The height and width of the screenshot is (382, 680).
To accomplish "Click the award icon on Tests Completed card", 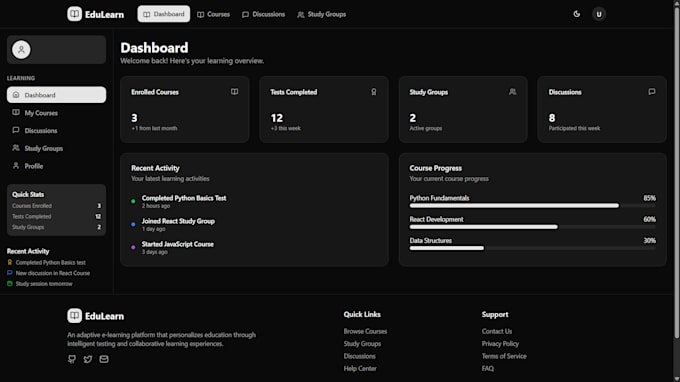I will 373,91.
